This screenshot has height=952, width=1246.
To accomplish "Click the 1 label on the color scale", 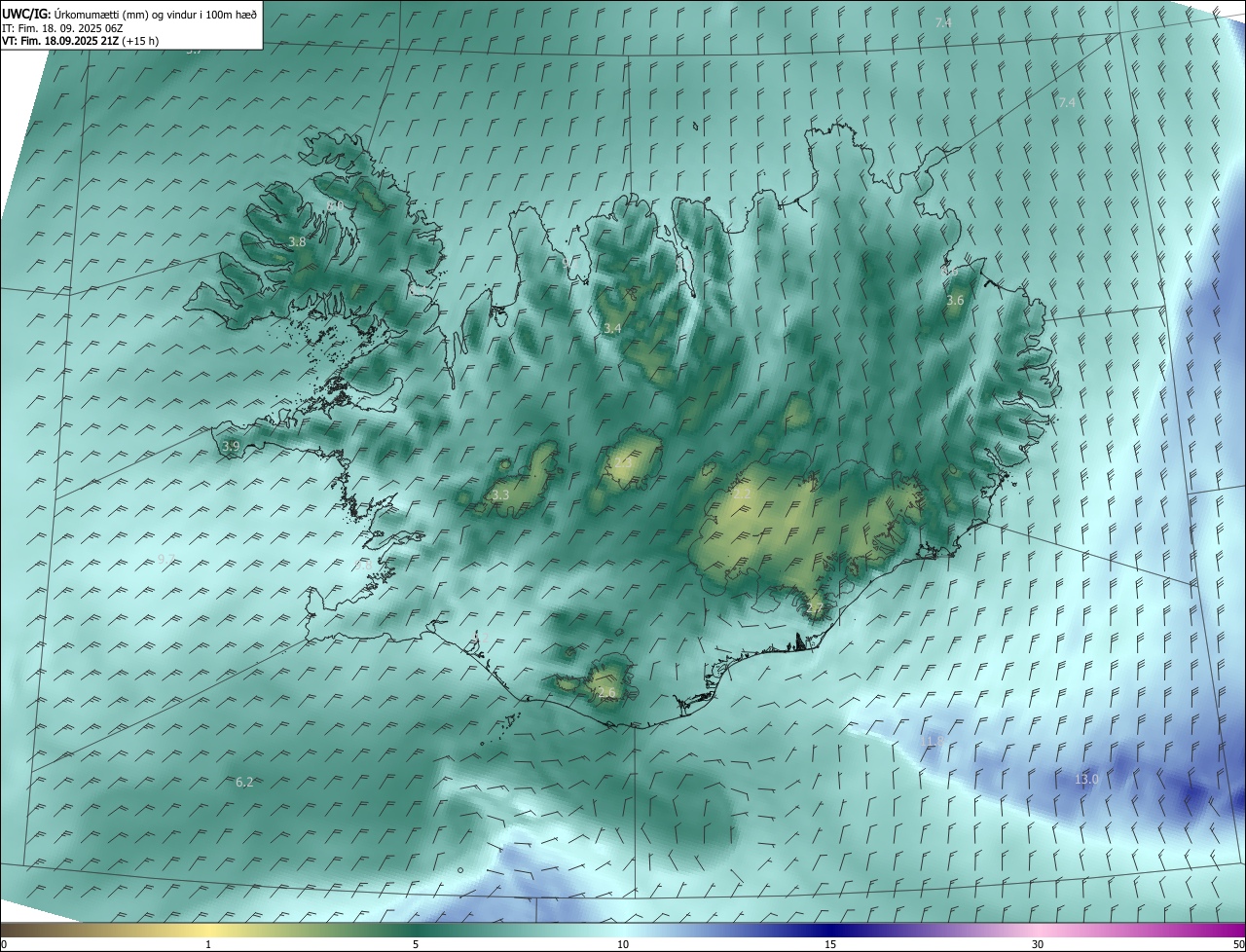I will [208, 945].
